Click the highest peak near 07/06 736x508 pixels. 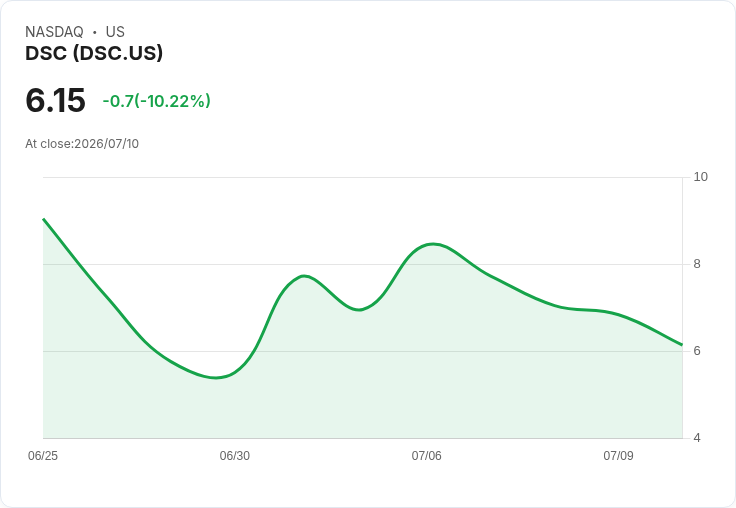(433, 244)
